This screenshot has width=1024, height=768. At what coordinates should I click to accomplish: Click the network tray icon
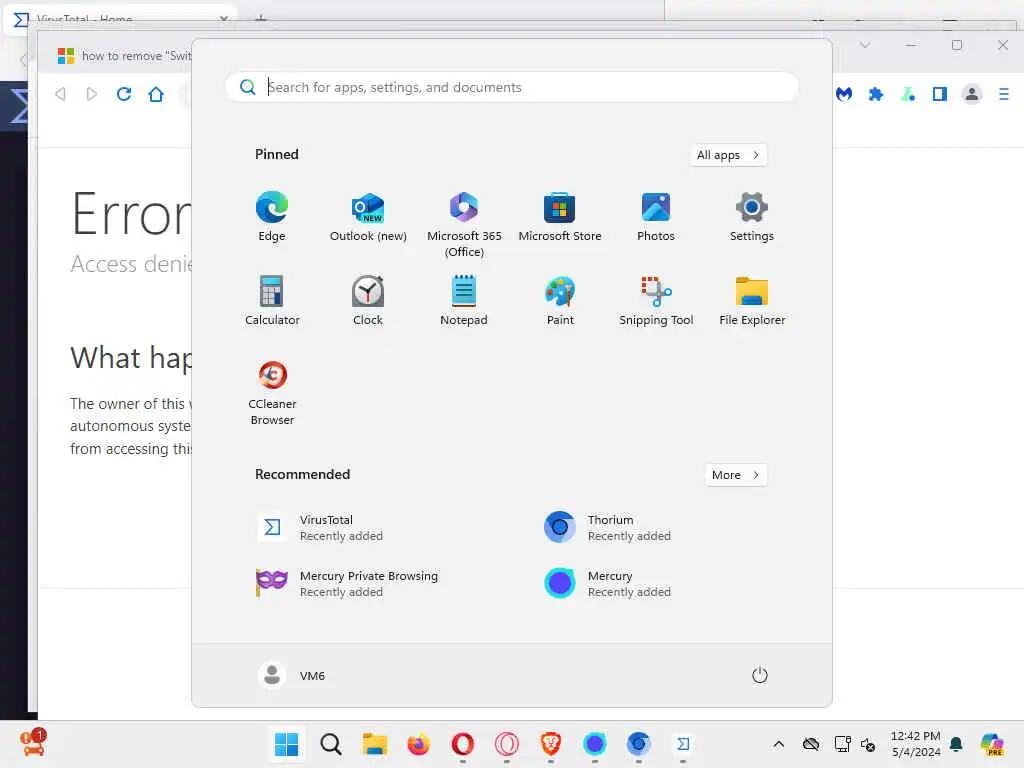[842, 744]
